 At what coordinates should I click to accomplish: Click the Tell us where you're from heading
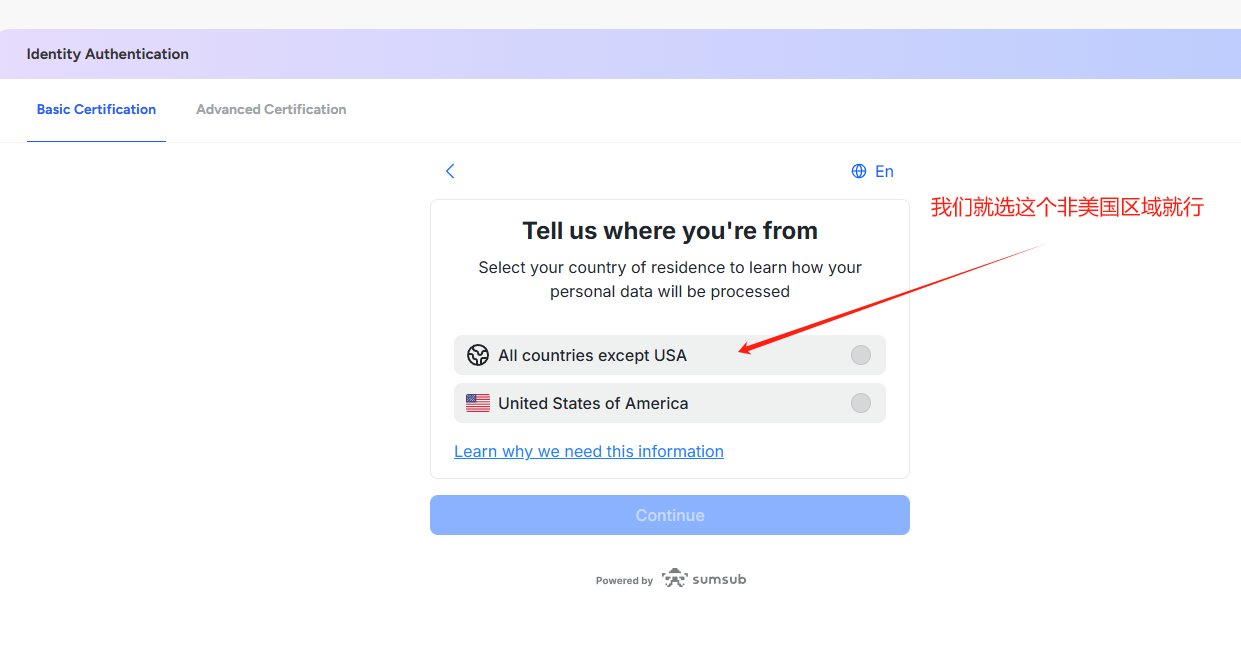[670, 231]
